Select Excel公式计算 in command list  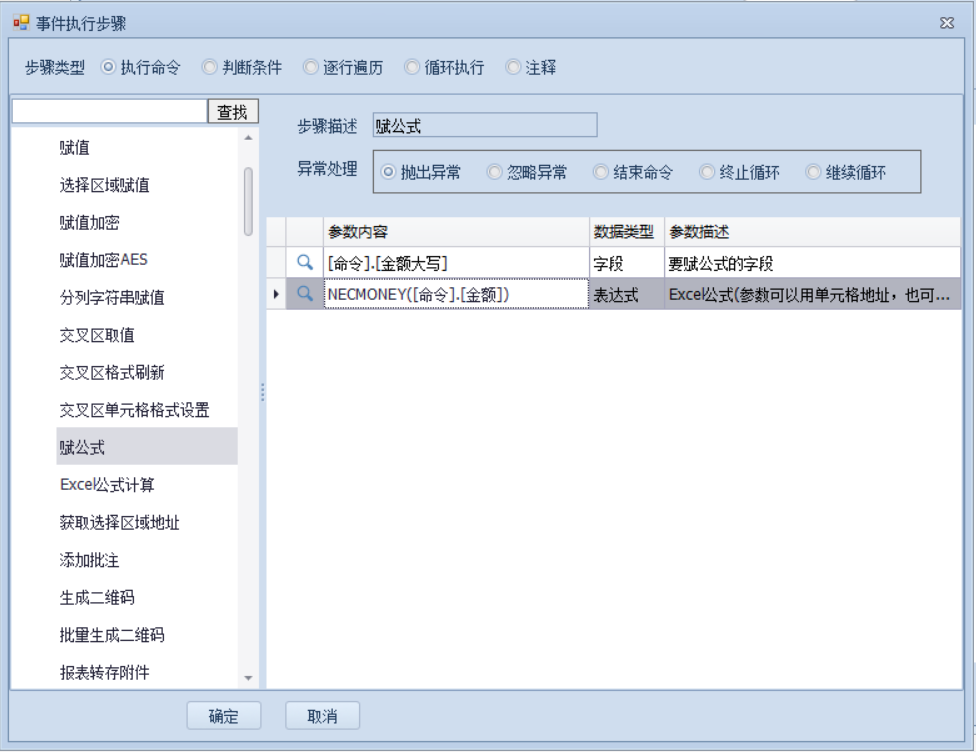coord(107,485)
